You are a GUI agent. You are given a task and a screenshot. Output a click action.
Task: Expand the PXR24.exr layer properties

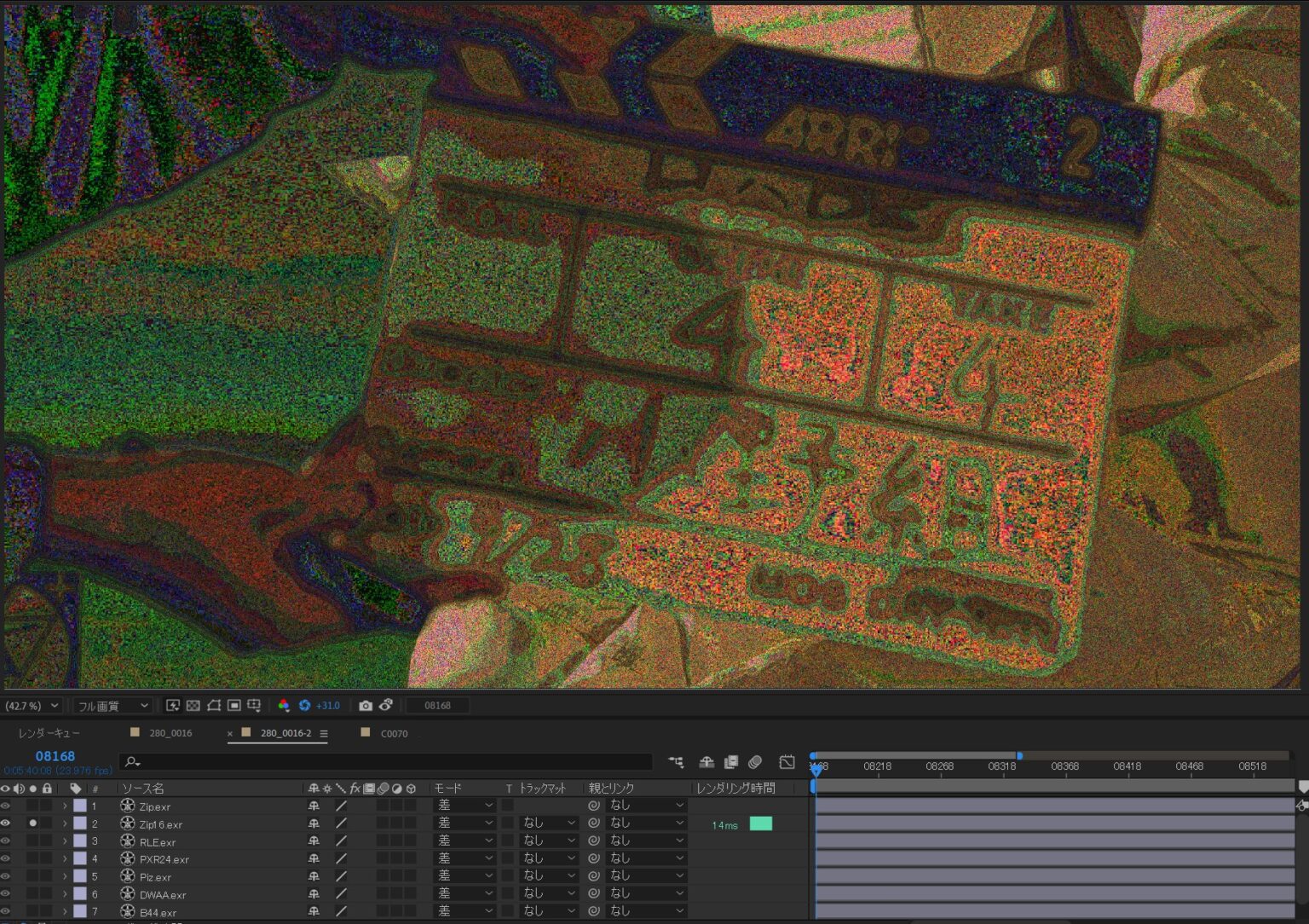[x=65, y=859]
